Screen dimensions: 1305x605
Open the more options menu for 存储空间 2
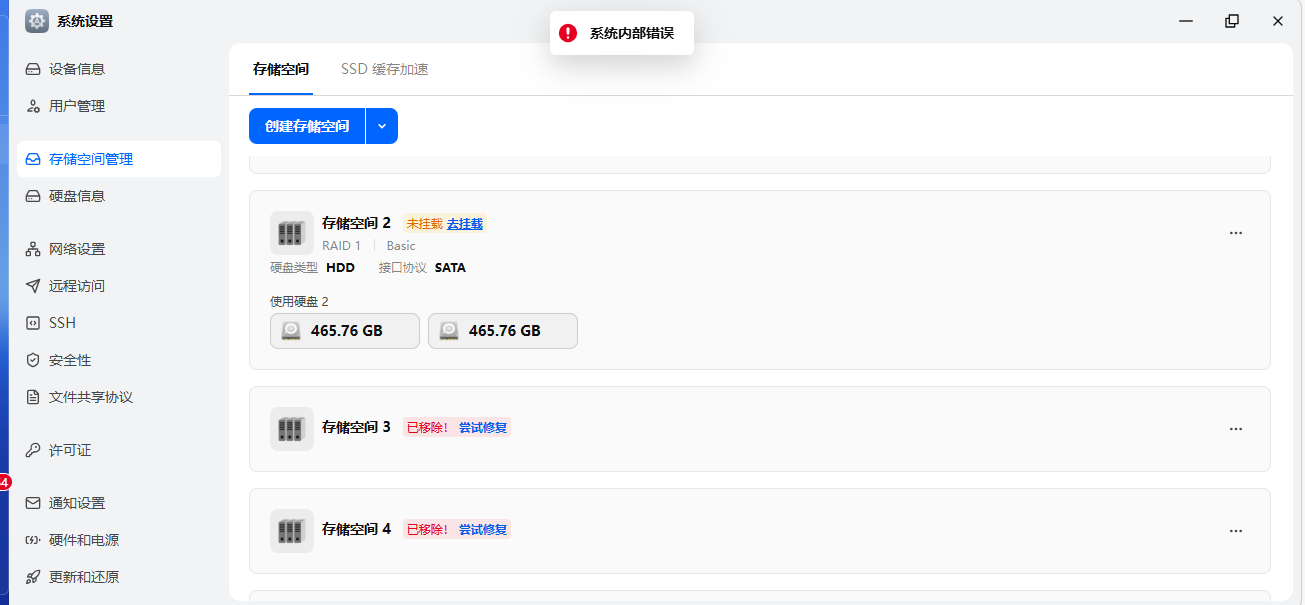coord(1236,233)
